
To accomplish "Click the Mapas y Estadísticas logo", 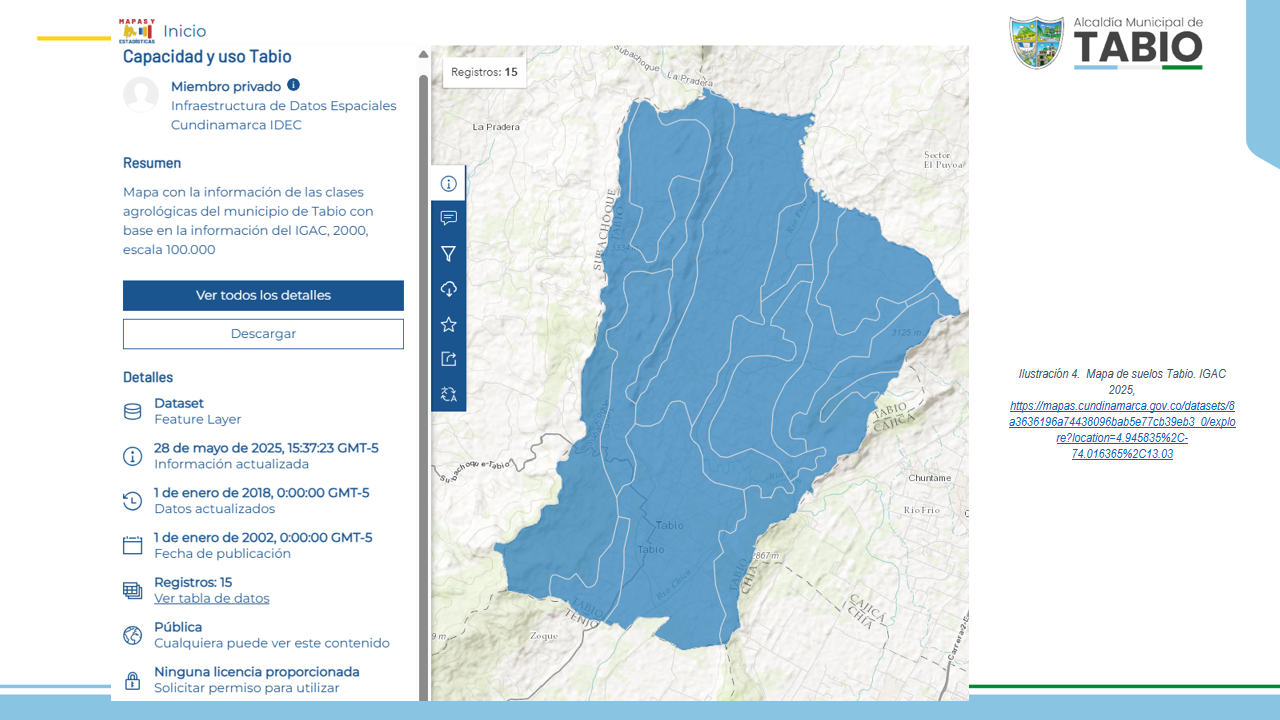I will [137, 31].
